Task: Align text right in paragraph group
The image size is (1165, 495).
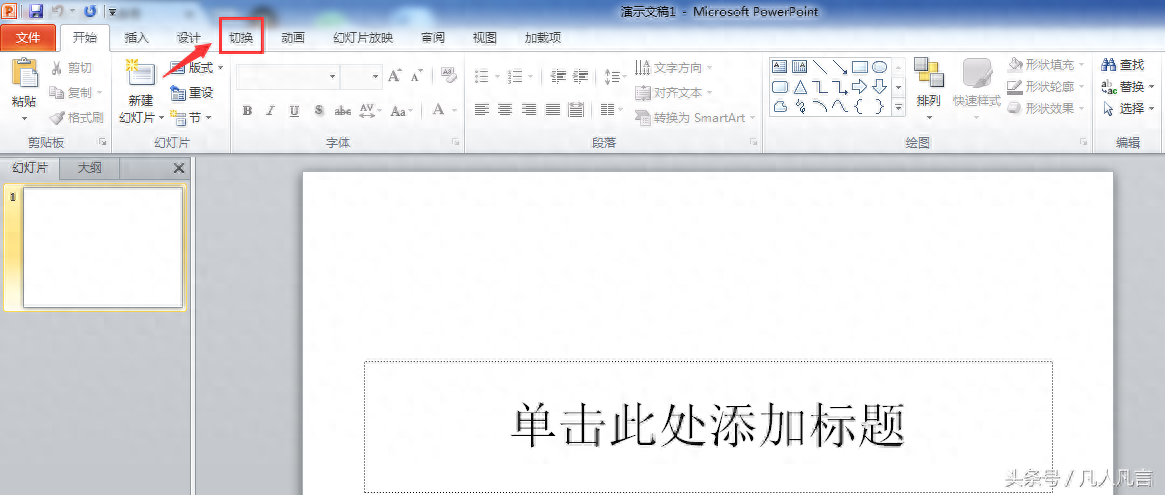Action: 529,110
